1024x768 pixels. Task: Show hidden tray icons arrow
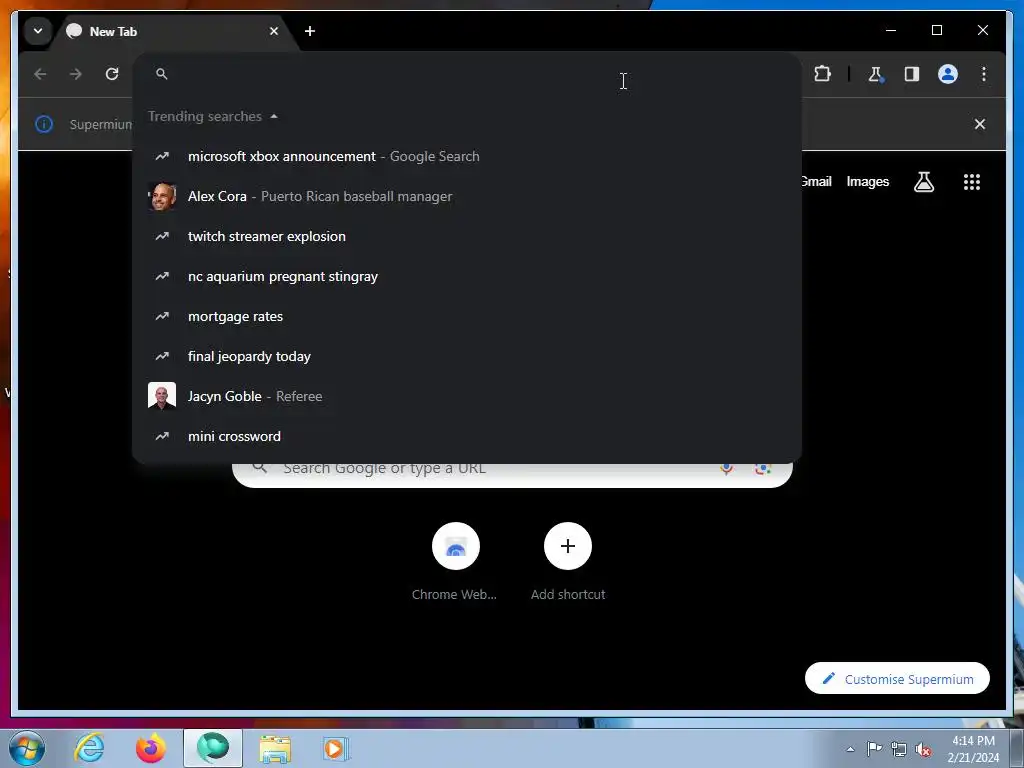pyautogui.click(x=850, y=749)
